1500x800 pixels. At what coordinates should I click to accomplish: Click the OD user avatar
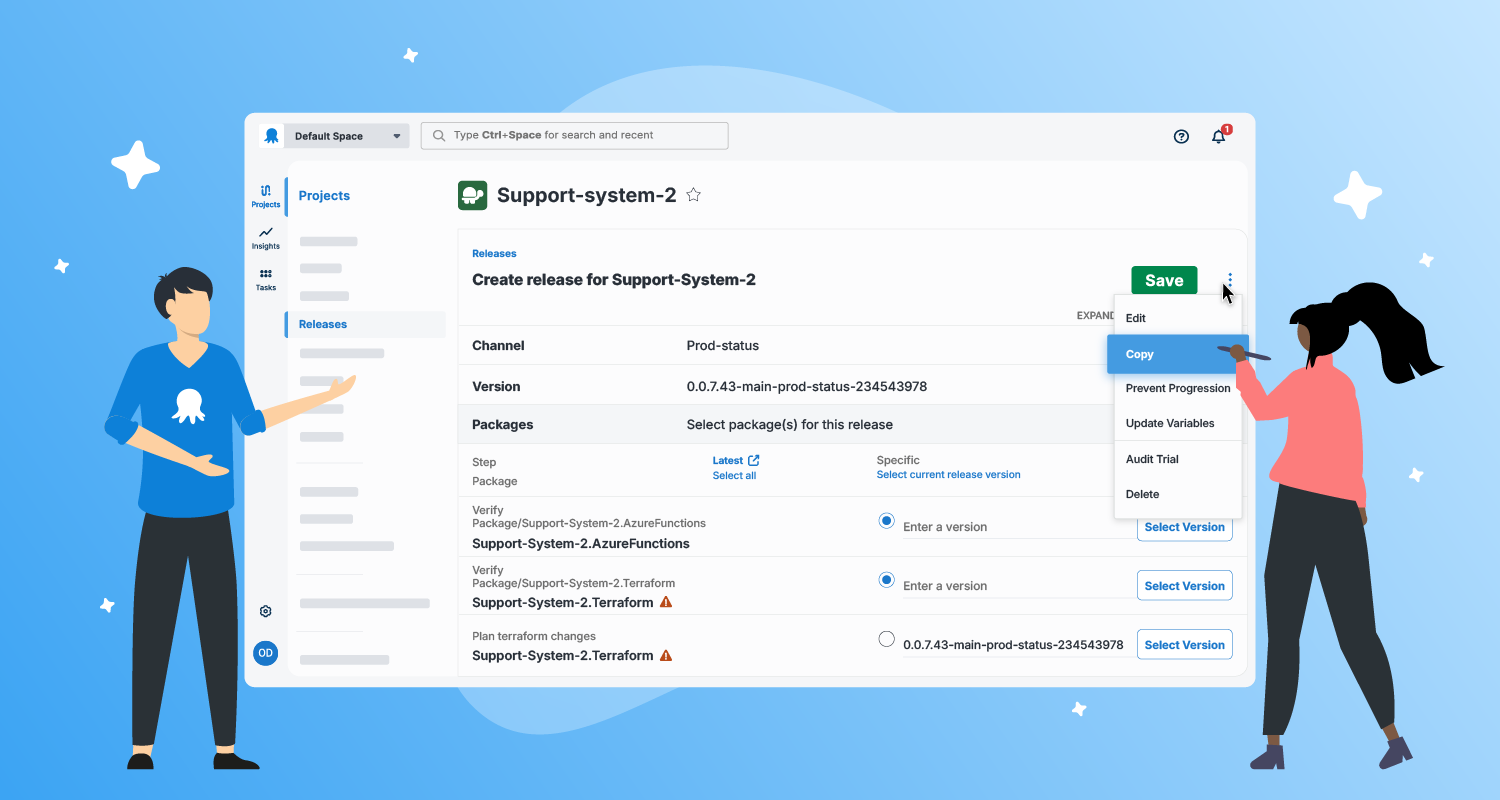tap(266, 653)
